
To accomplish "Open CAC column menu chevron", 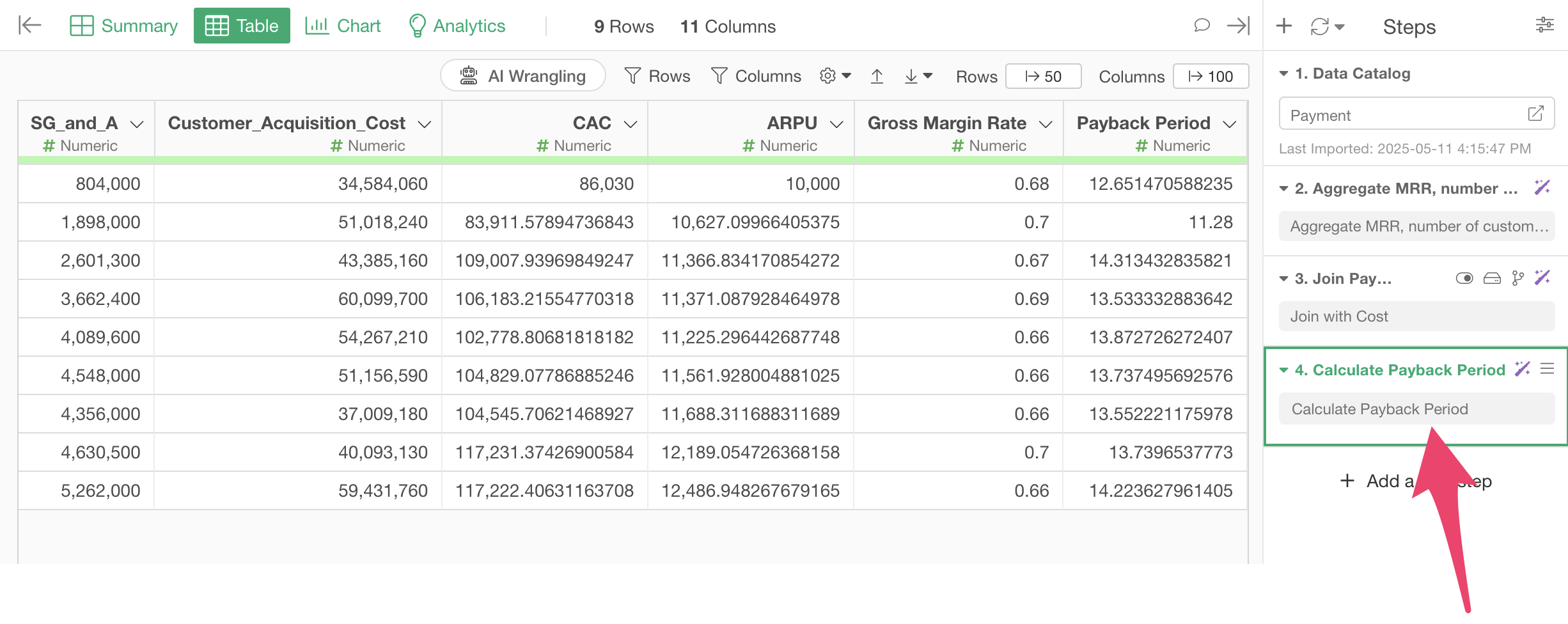I will (x=631, y=124).
